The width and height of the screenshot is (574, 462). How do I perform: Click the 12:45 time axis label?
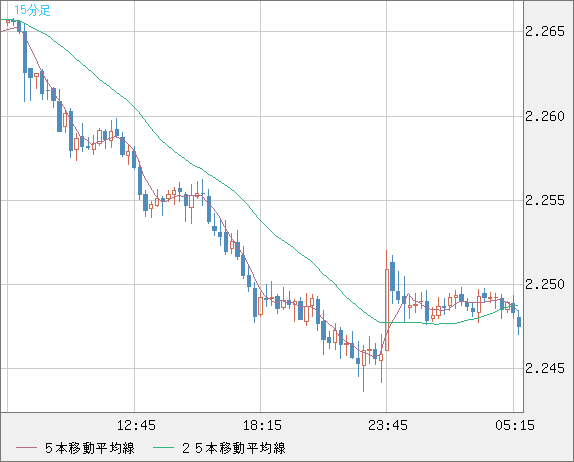(136, 425)
